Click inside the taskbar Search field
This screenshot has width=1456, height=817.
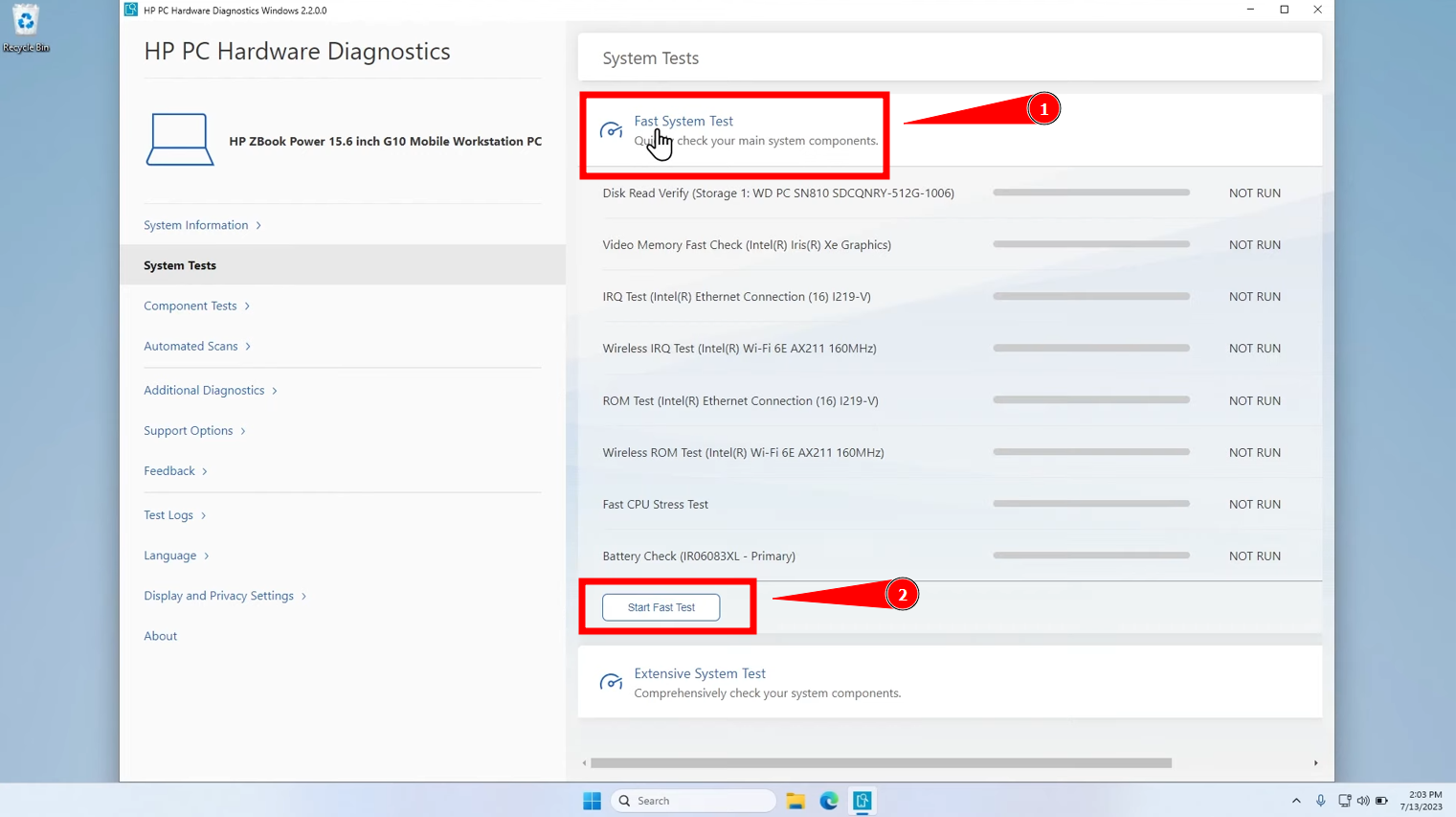[x=693, y=801]
